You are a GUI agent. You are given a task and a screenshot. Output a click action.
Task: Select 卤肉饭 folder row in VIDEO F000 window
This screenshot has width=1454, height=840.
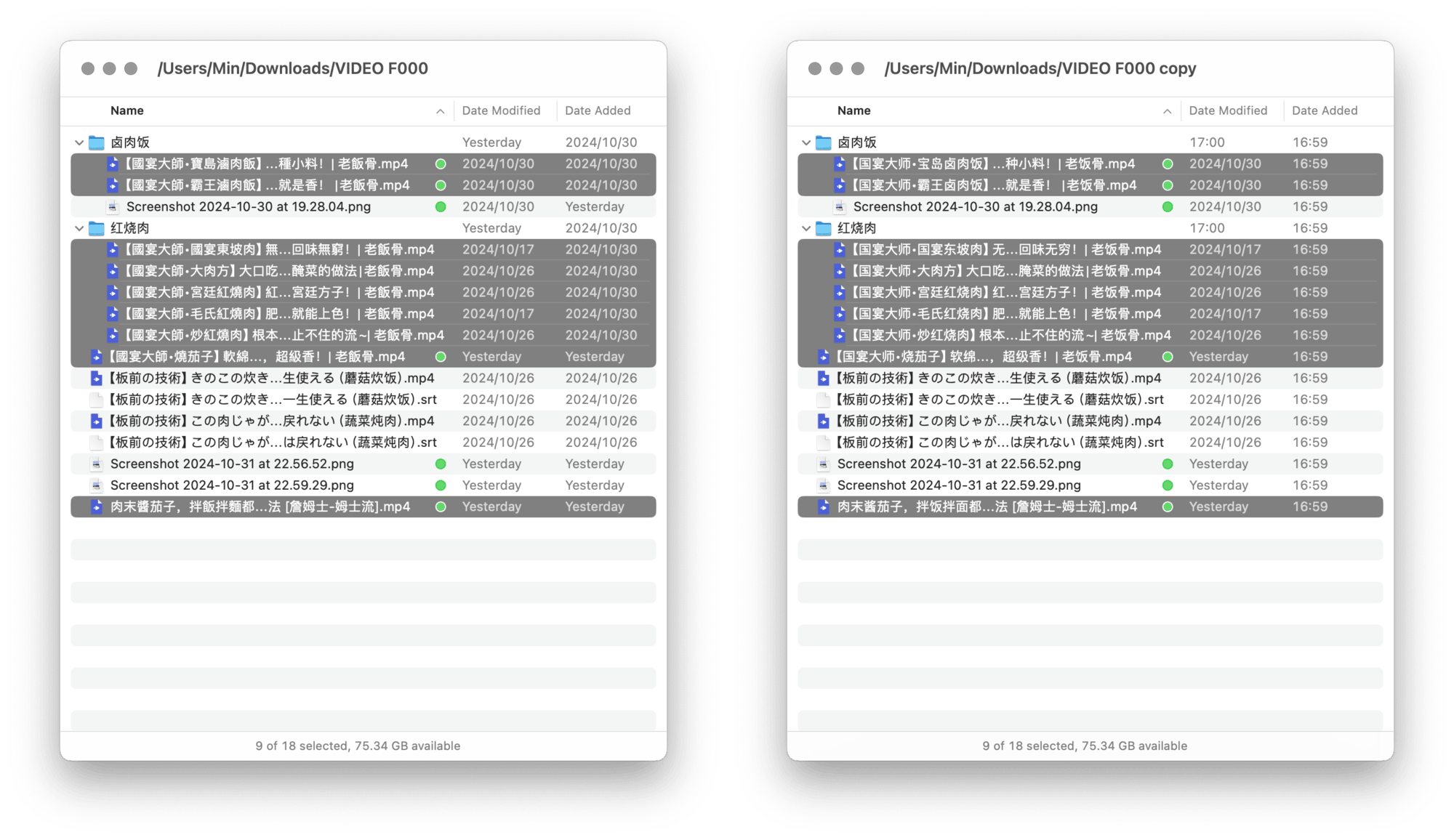click(363, 142)
